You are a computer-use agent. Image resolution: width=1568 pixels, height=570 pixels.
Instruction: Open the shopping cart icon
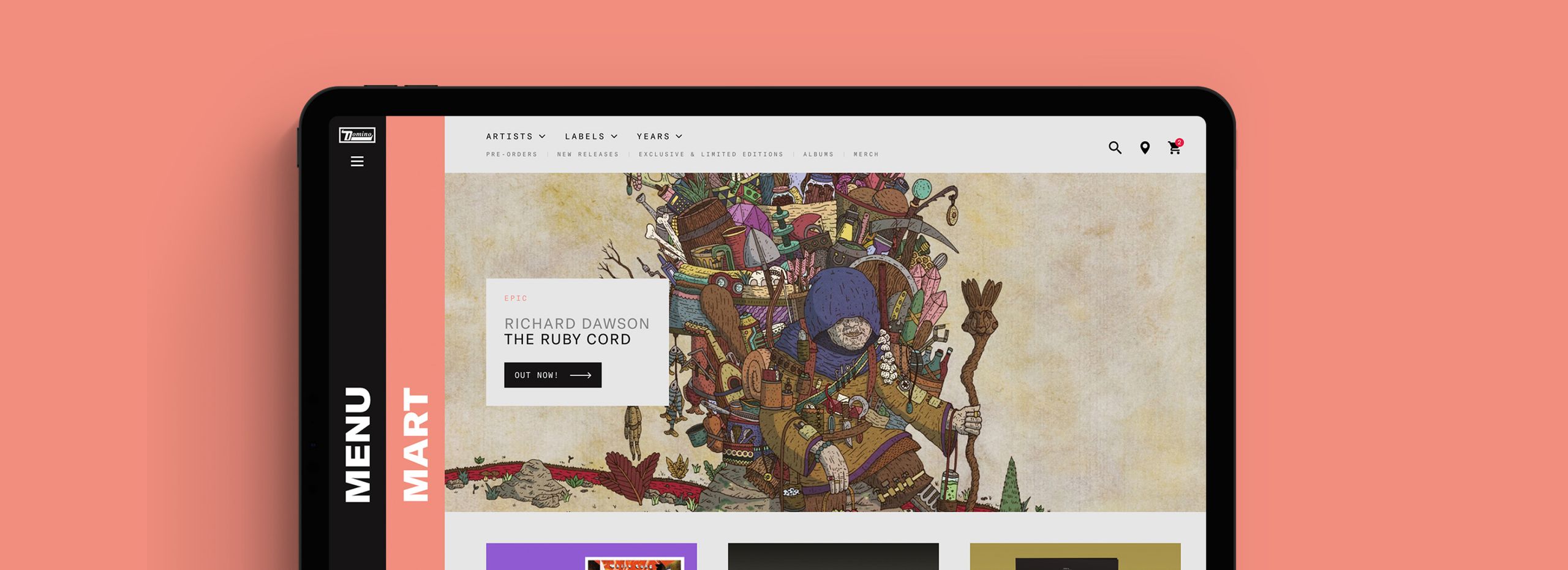[x=1175, y=147]
